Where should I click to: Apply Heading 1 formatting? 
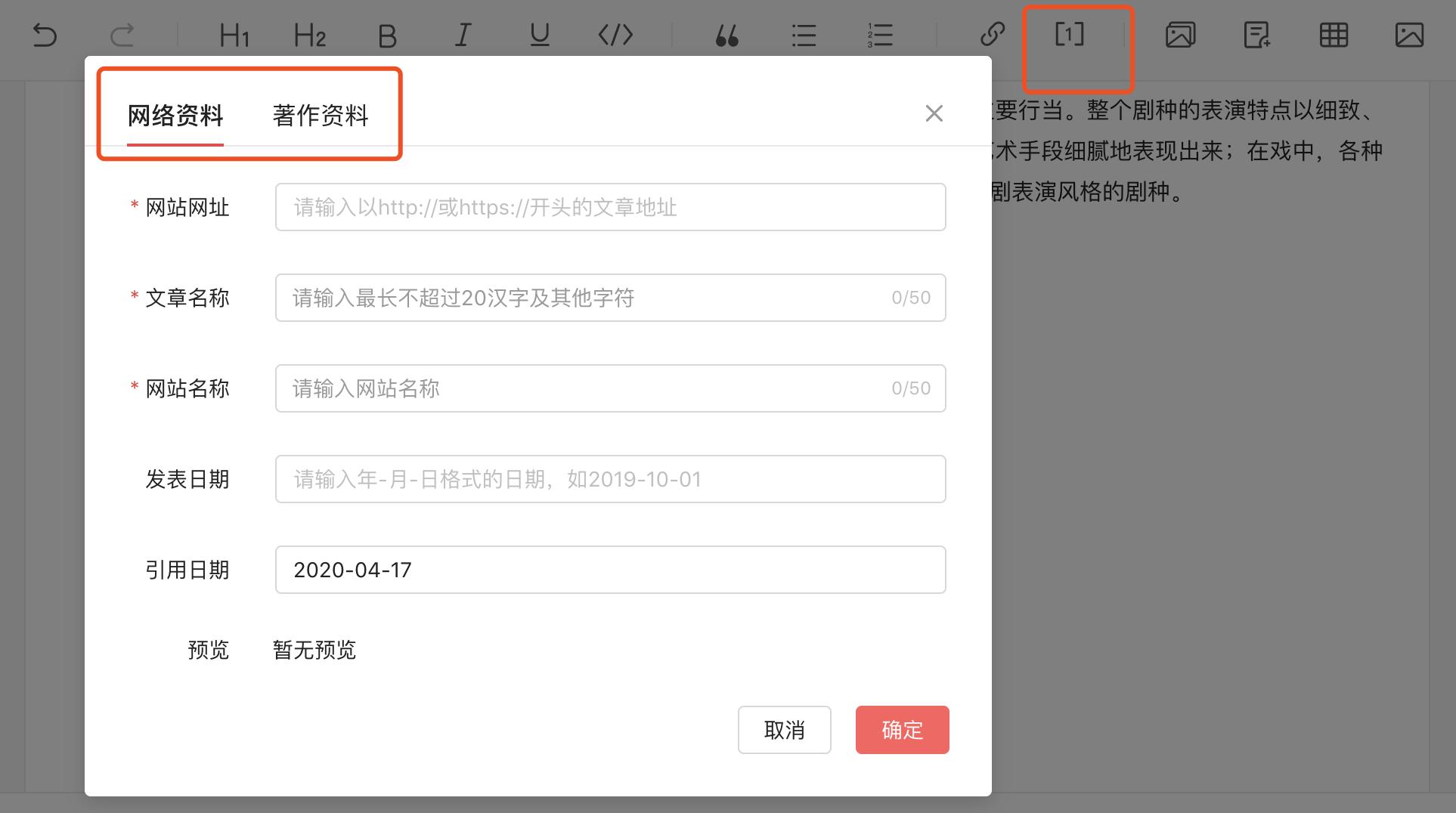(234, 36)
